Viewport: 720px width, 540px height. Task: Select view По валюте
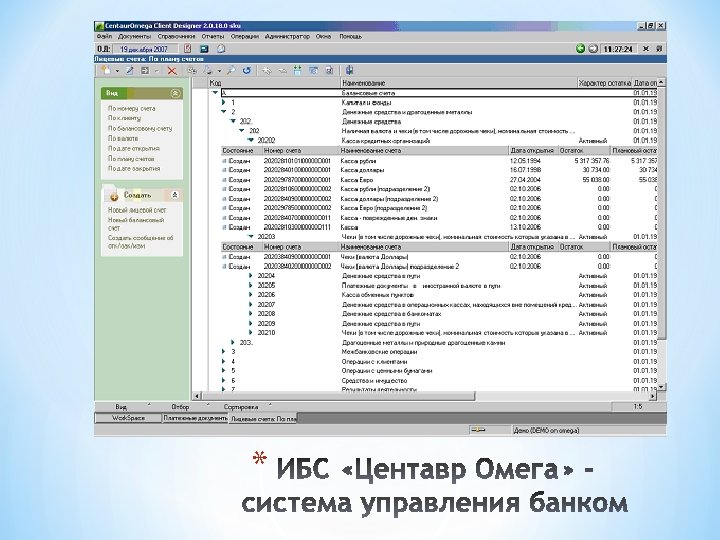coord(123,138)
